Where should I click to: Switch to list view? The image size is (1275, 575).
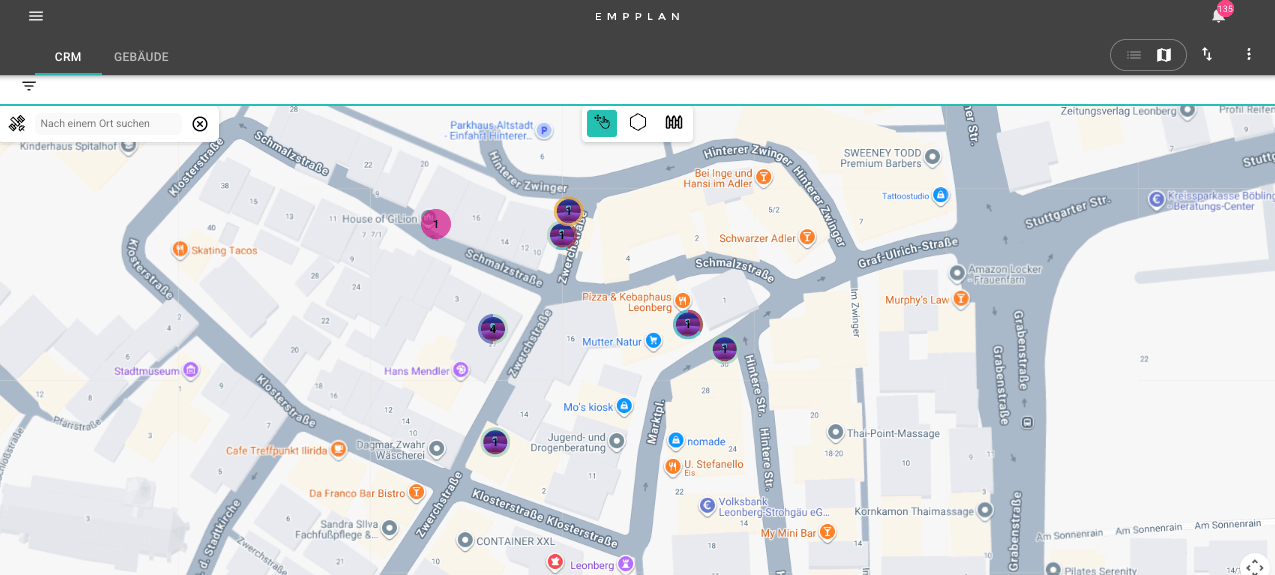coord(1133,55)
